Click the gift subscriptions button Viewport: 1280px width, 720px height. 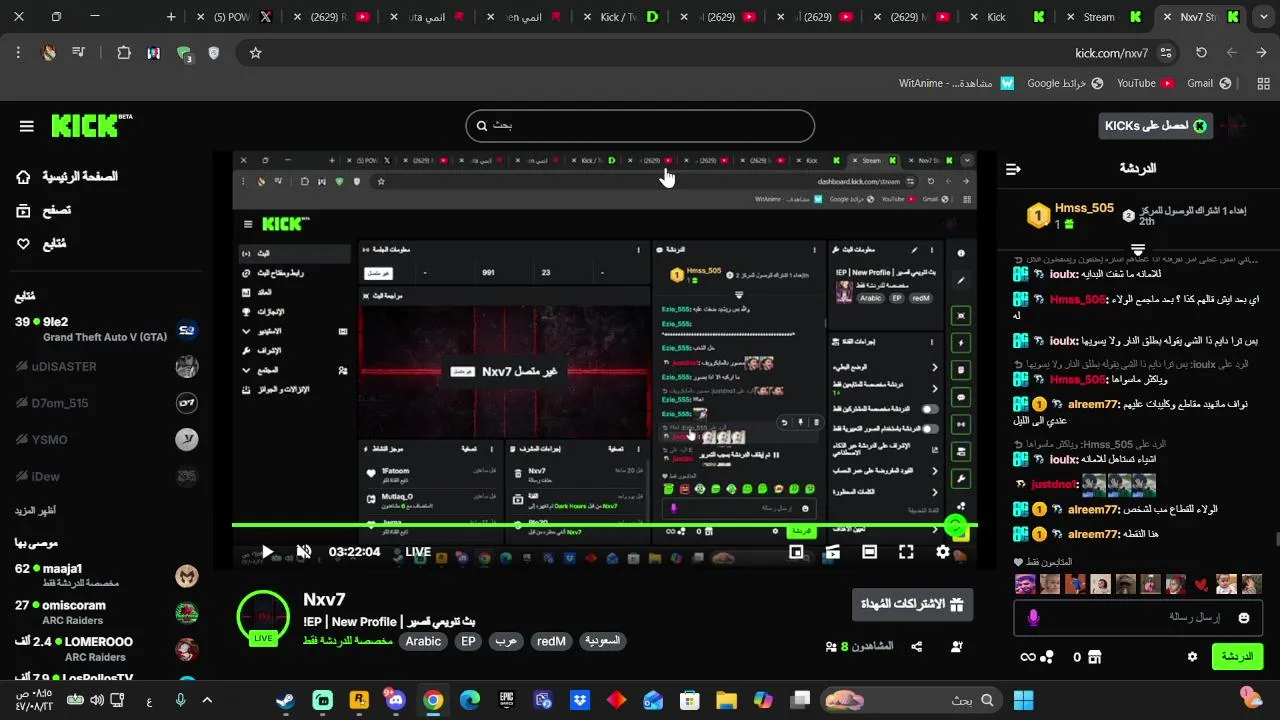tap(911, 604)
